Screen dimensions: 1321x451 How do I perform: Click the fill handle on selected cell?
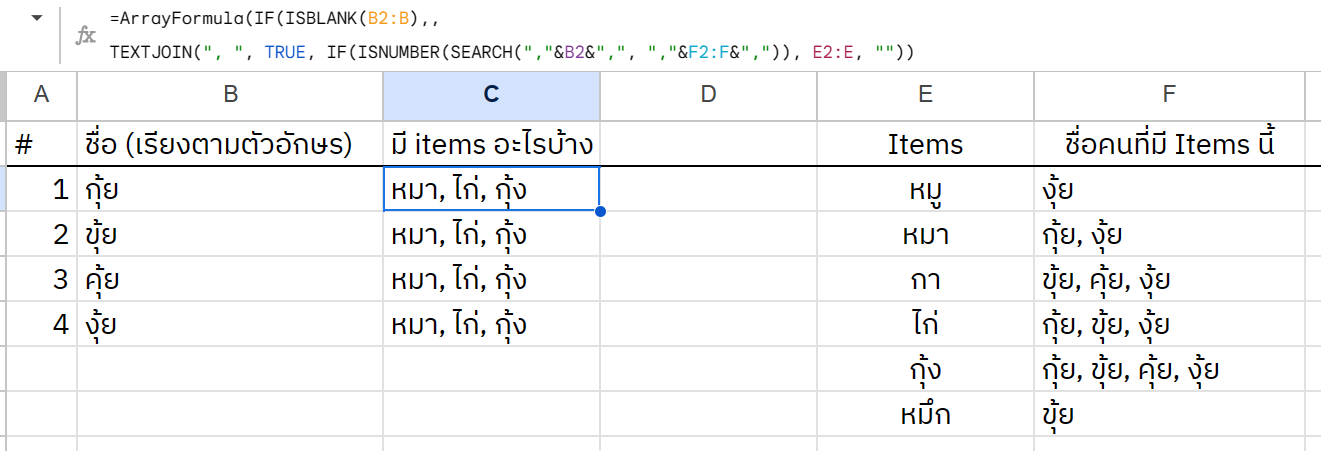click(600, 211)
